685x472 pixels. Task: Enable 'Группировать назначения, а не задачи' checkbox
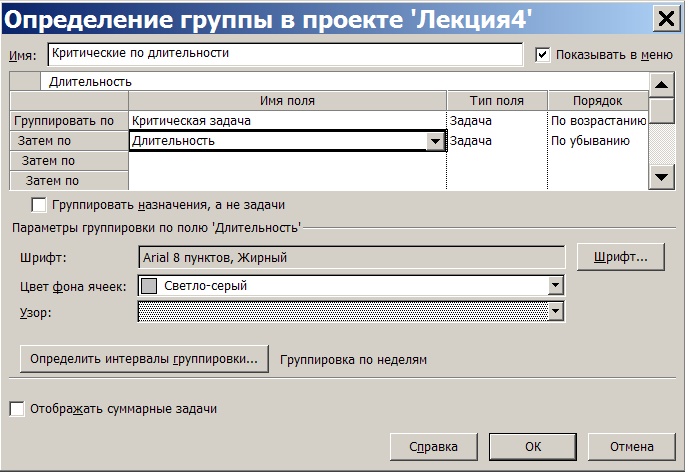pos(39,205)
